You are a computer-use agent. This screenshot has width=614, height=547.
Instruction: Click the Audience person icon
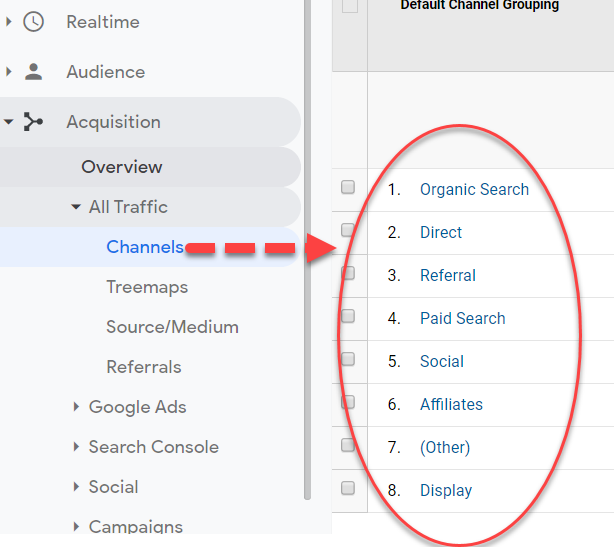point(33,72)
